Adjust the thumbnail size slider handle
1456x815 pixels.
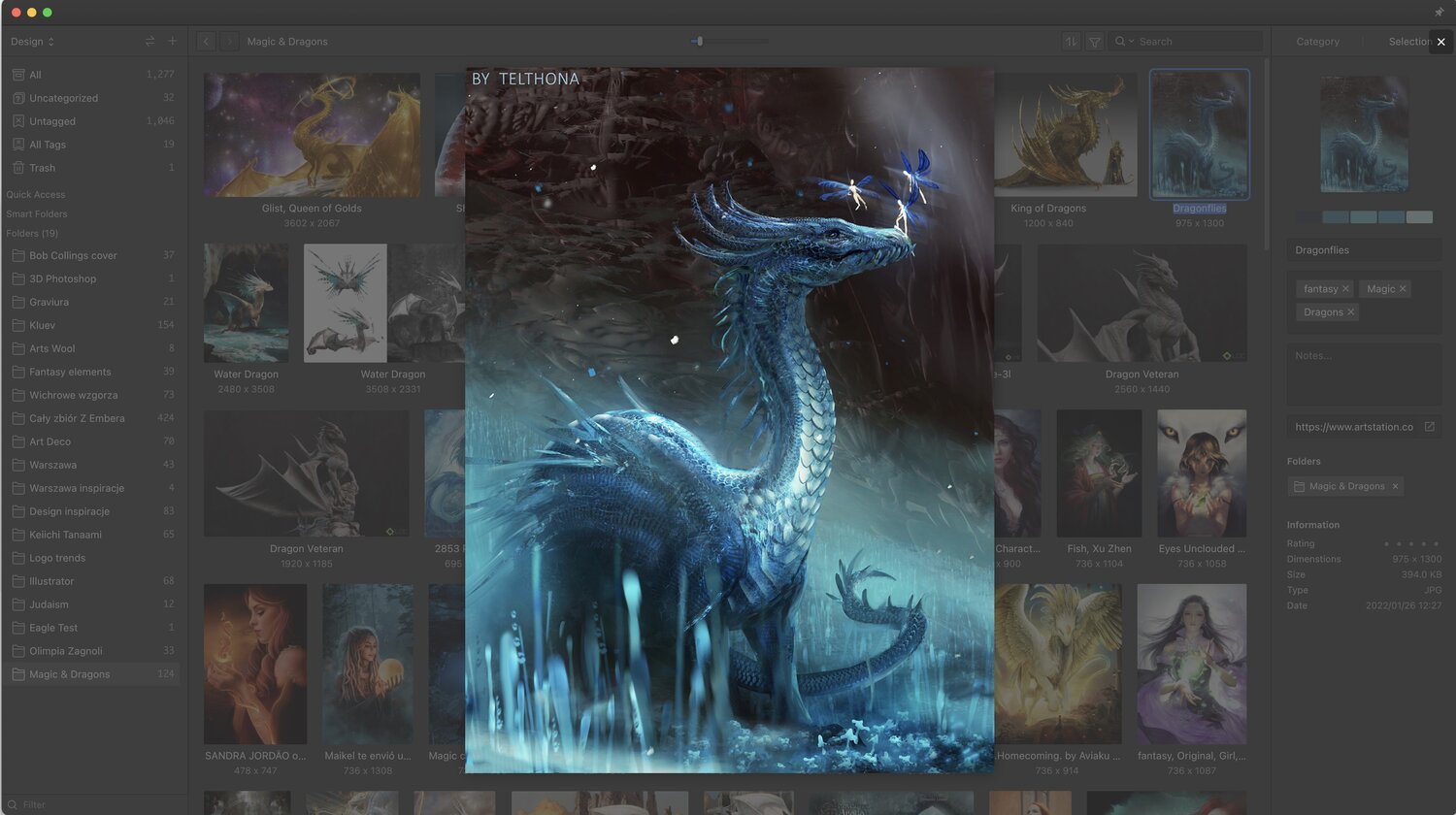coord(699,42)
